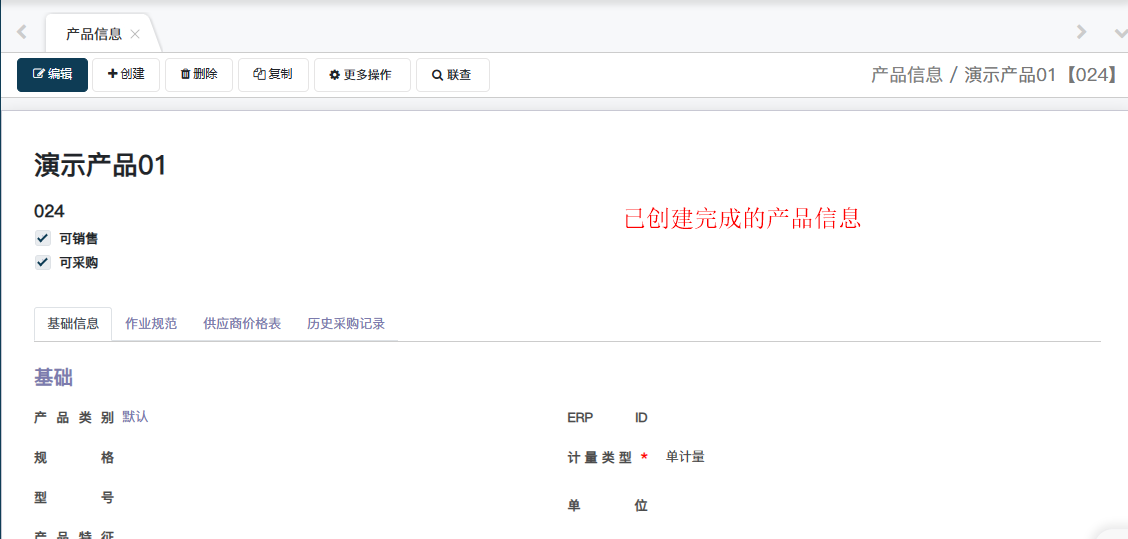Image resolution: width=1128 pixels, height=539 pixels.
Task: Close the 产品信息 page tab
Action: (135, 34)
